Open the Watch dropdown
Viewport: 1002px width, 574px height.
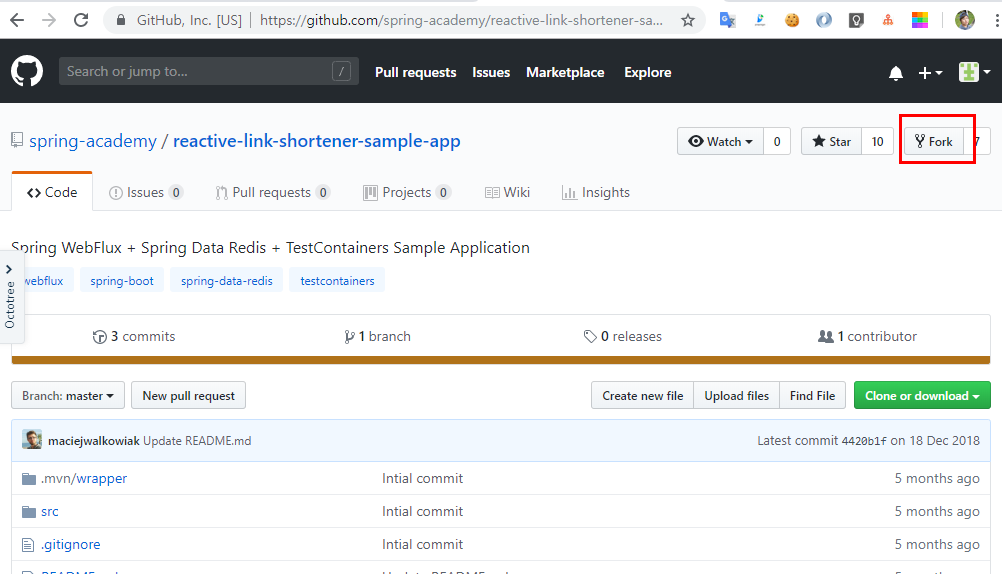720,142
